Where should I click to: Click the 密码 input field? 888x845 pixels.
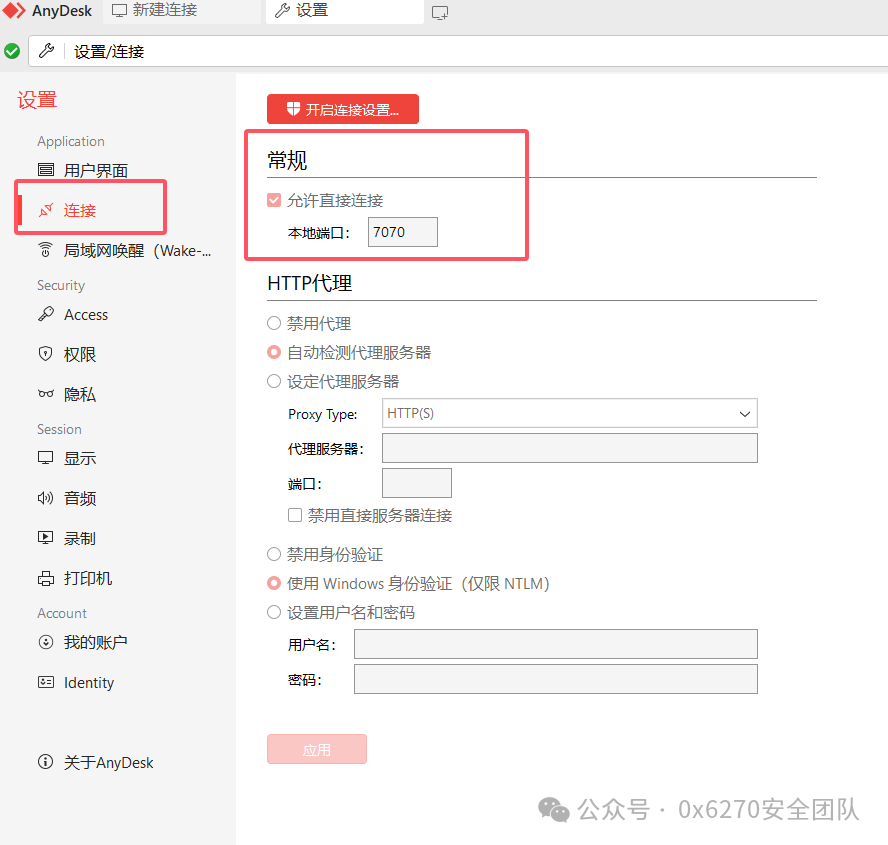pyautogui.click(x=556, y=679)
